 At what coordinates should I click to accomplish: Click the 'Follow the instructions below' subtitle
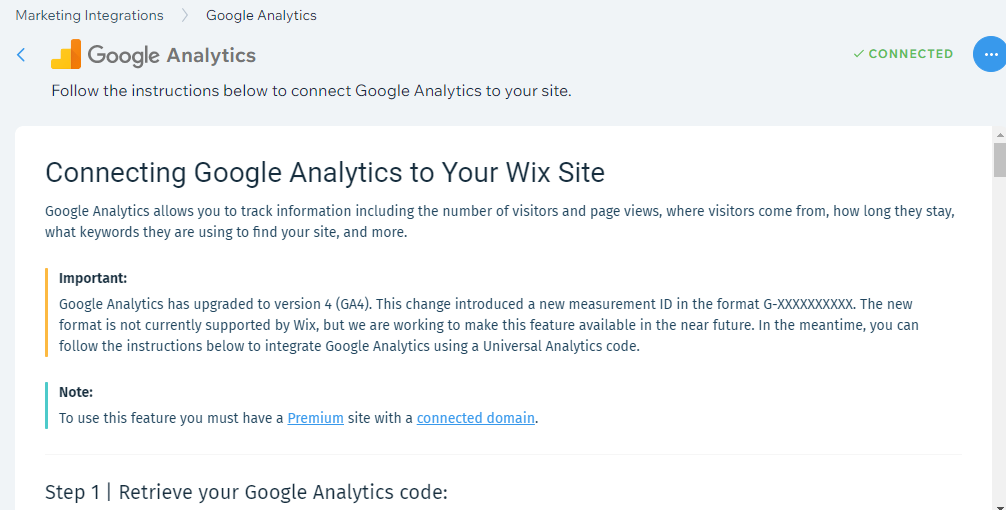pyautogui.click(x=311, y=91)
